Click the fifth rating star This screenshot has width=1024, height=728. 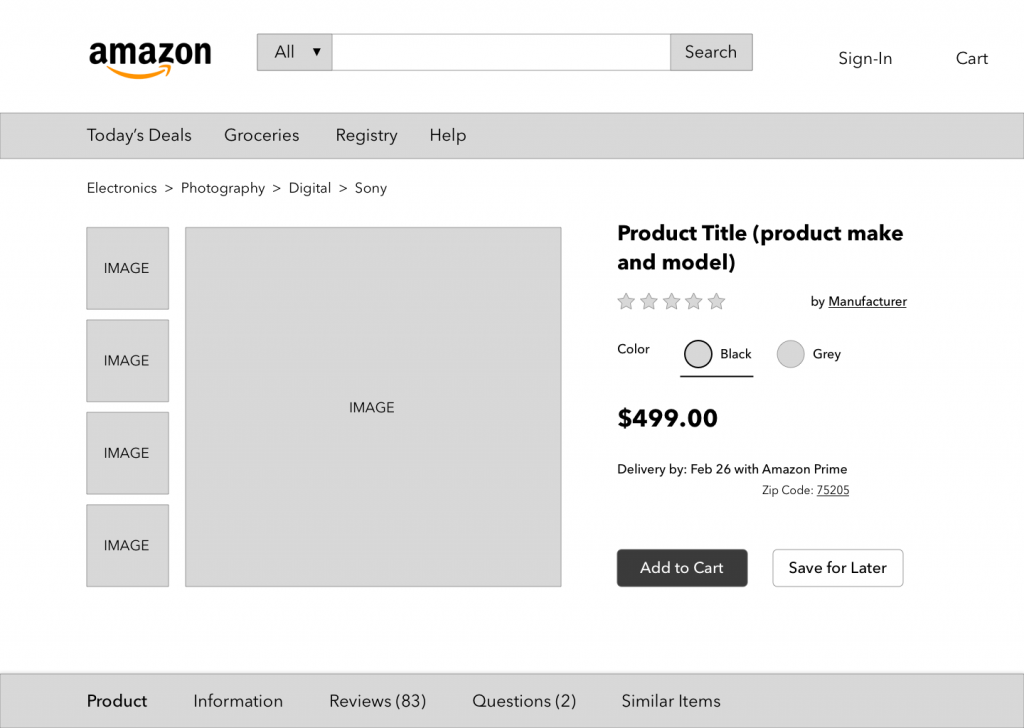(x=716, y=302)
